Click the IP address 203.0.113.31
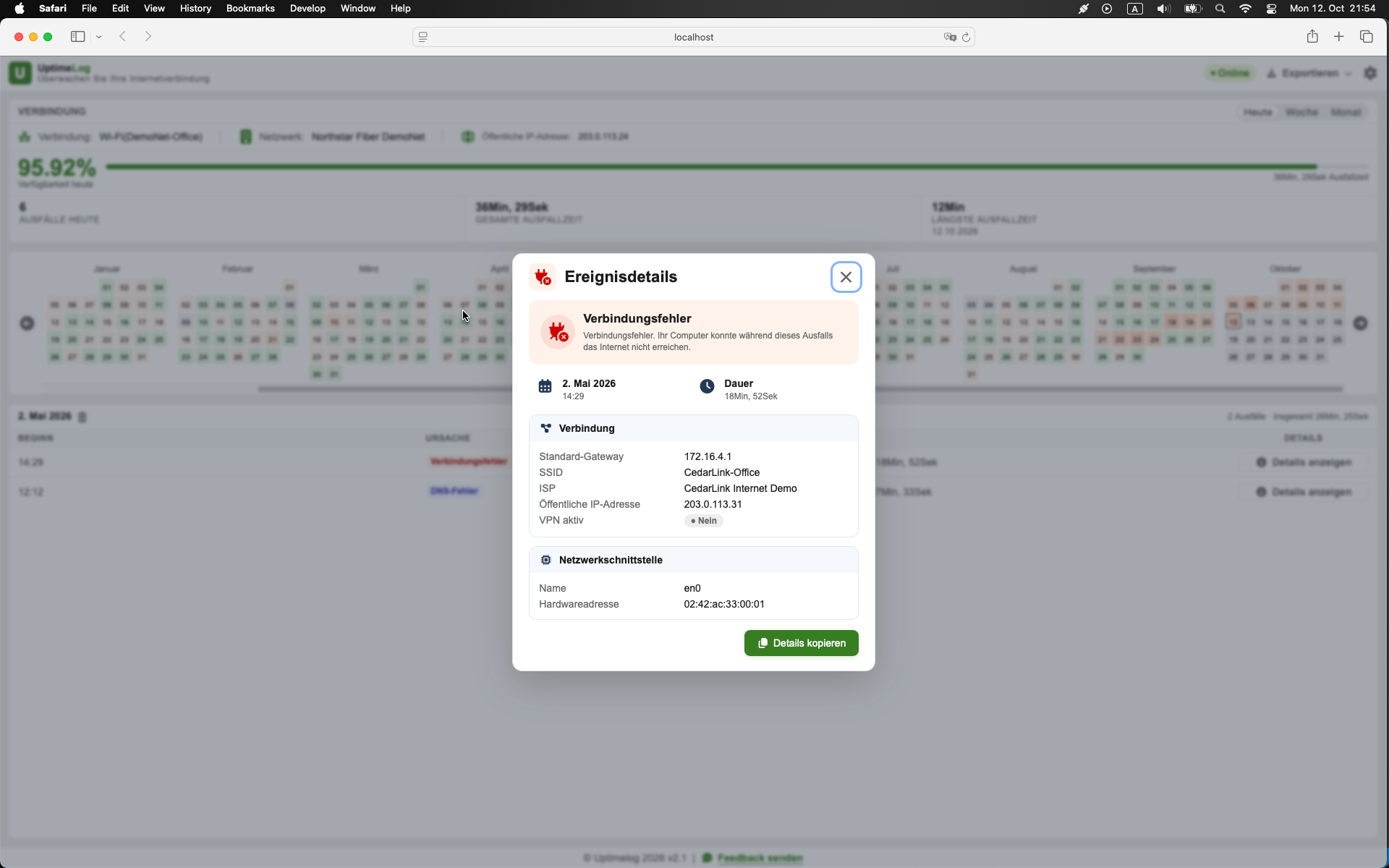The width and height of the screenshot is (1389, 868). [x=713, y=504]
